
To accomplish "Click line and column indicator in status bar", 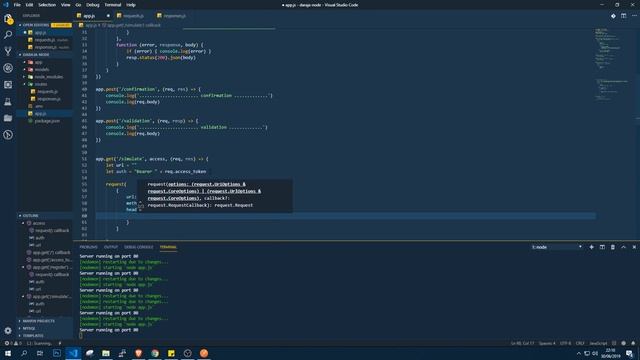I will click(522, 343).
